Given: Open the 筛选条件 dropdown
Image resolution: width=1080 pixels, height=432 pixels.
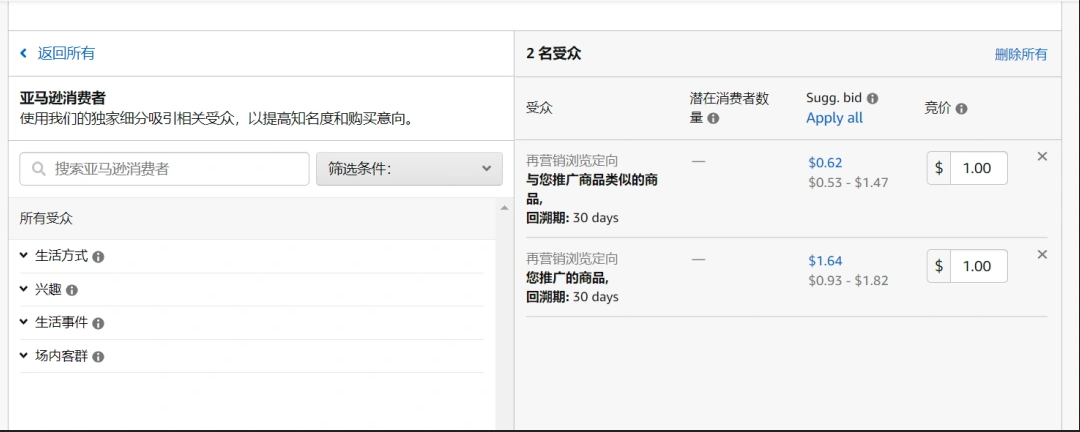Looking at the screenshot, I should [x=409, y=169].
